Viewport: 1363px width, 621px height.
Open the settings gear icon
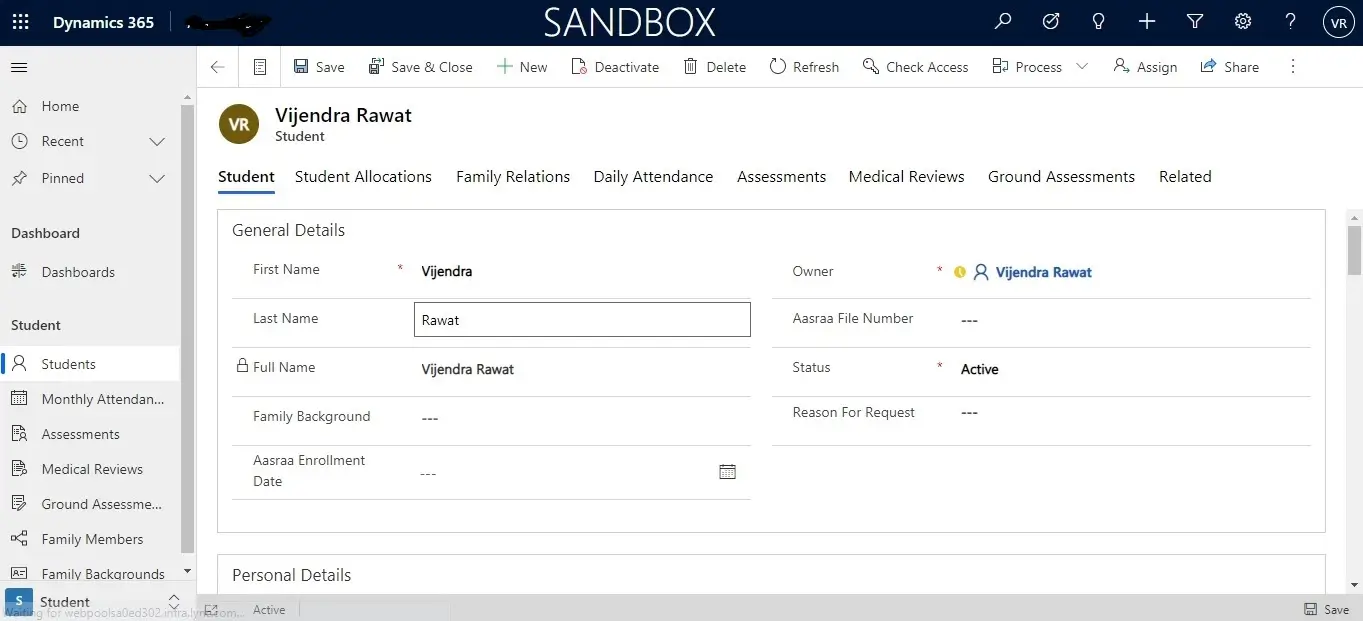[x=1243, y=22]
